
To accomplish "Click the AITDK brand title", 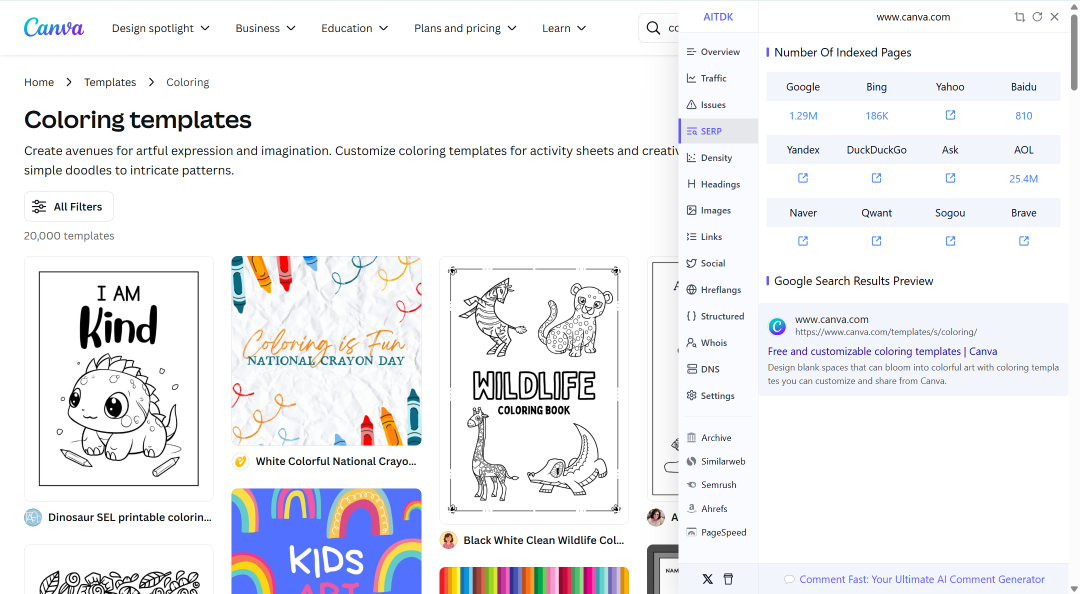I will [718, 17].
